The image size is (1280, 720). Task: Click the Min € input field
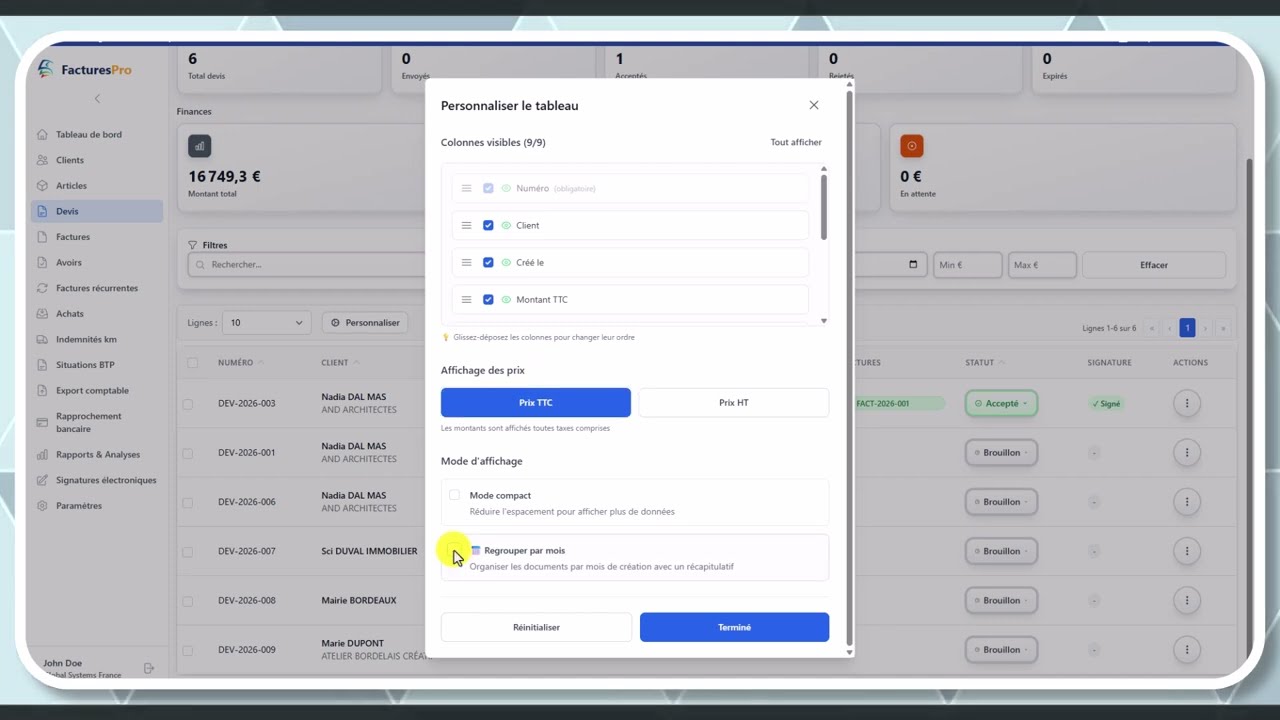(967, 265)
